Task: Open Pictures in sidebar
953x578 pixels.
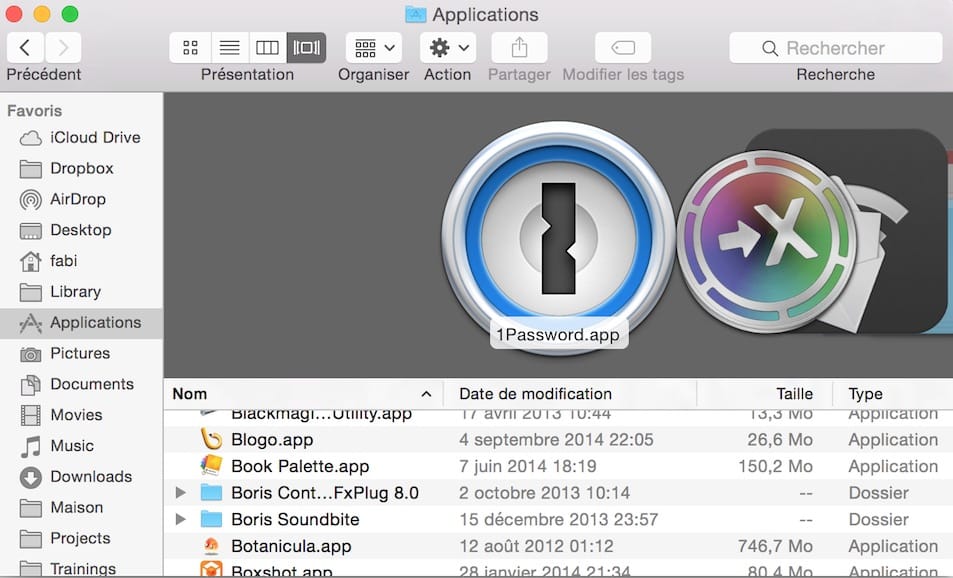Action: click(x=81, y=354)
